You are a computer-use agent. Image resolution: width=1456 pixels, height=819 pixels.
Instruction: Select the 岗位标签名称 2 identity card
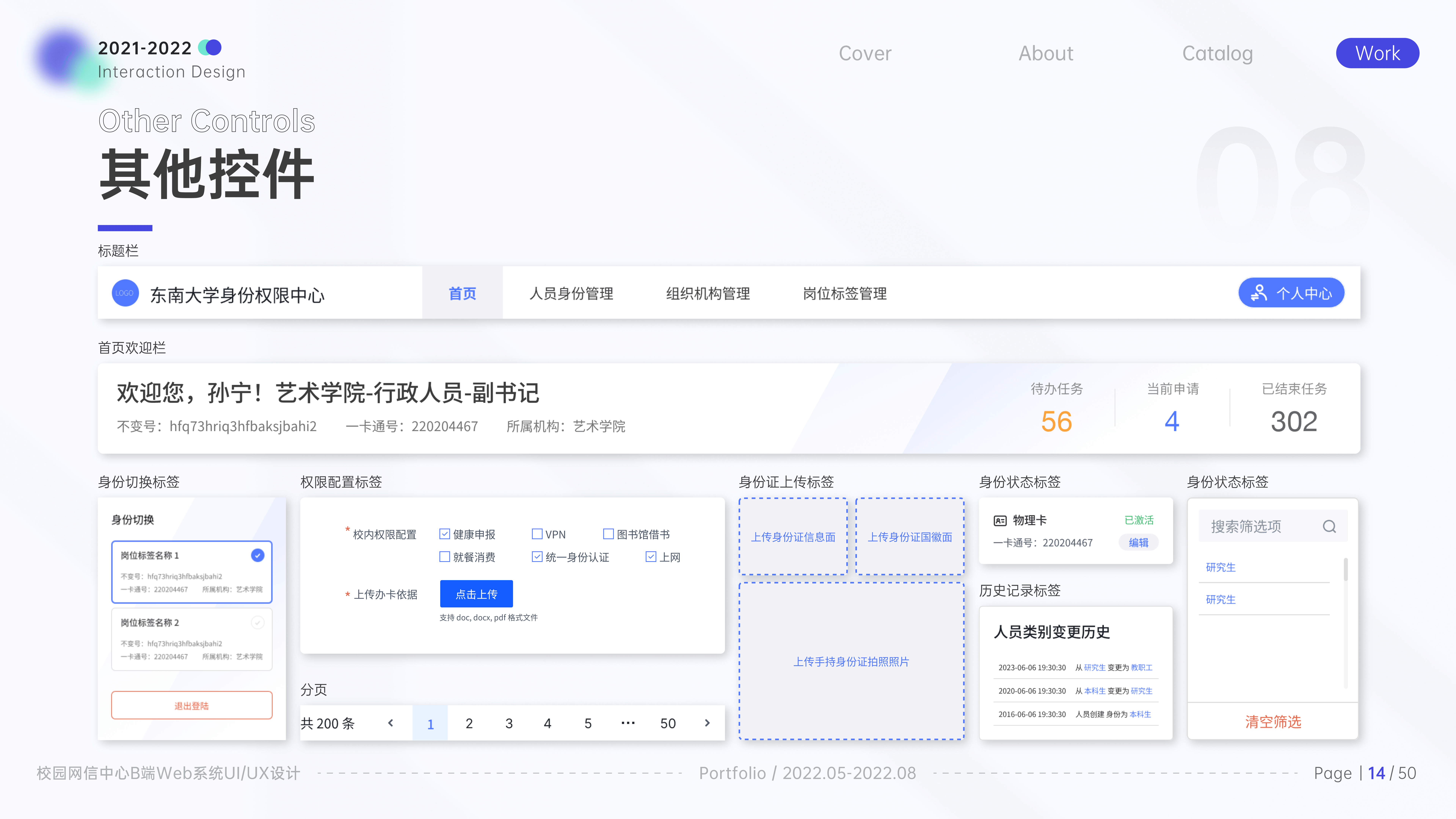pyautogui.click(x=192, y=639)
